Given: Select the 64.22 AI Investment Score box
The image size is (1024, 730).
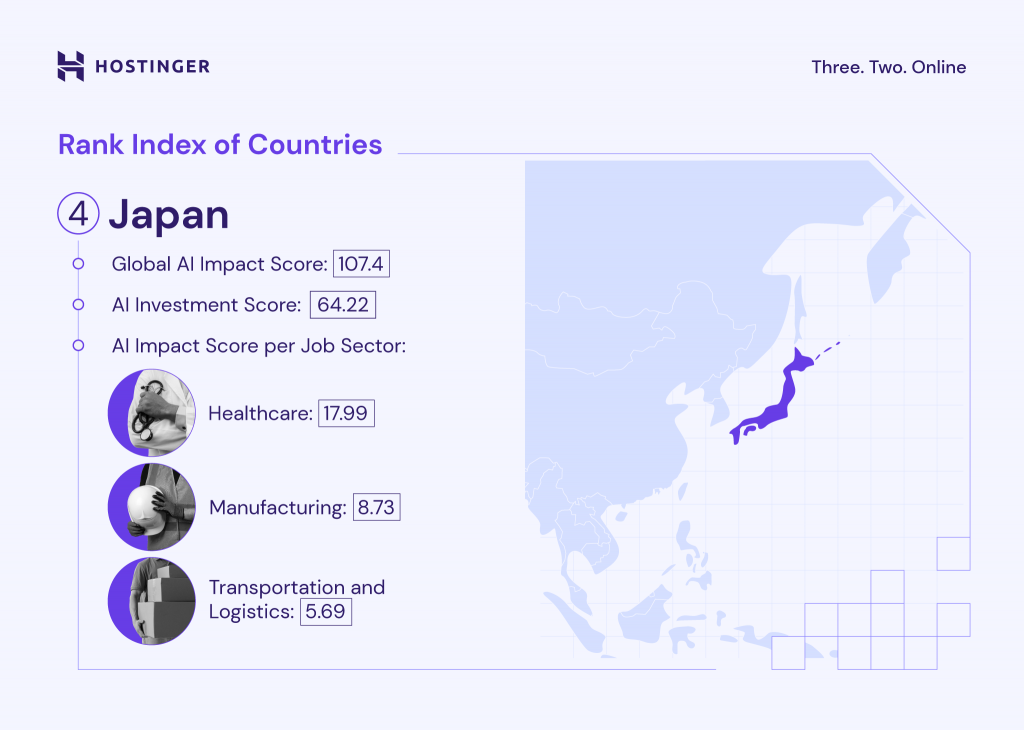Looking at the screenshot, I should [x=343, y=304].
